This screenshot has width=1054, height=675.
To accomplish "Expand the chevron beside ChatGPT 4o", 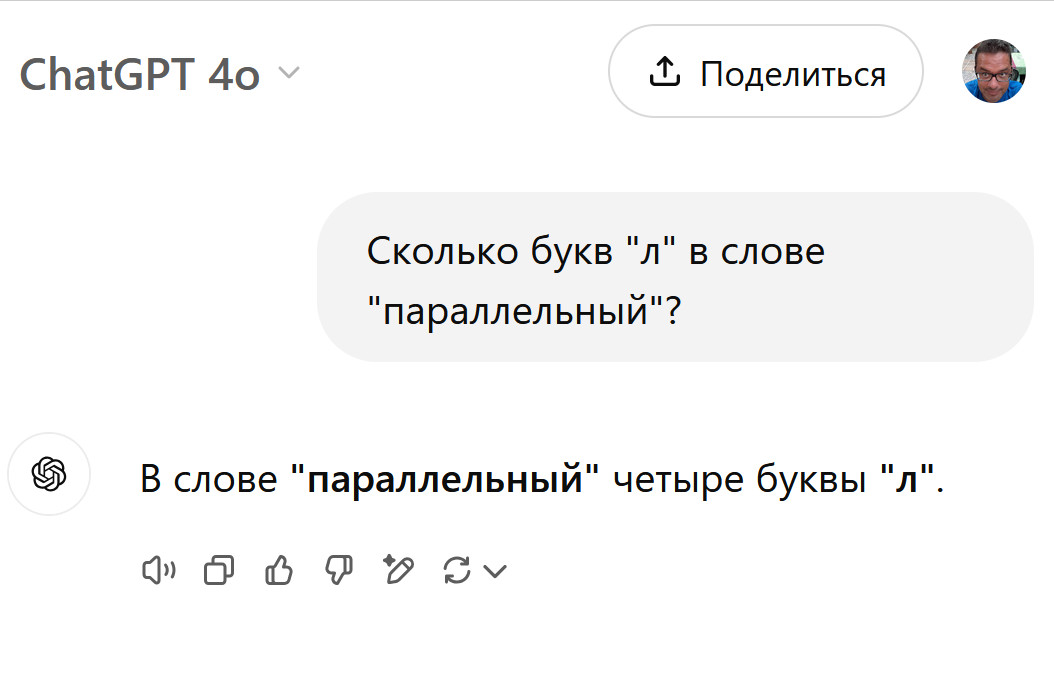I will coord(288,73).
